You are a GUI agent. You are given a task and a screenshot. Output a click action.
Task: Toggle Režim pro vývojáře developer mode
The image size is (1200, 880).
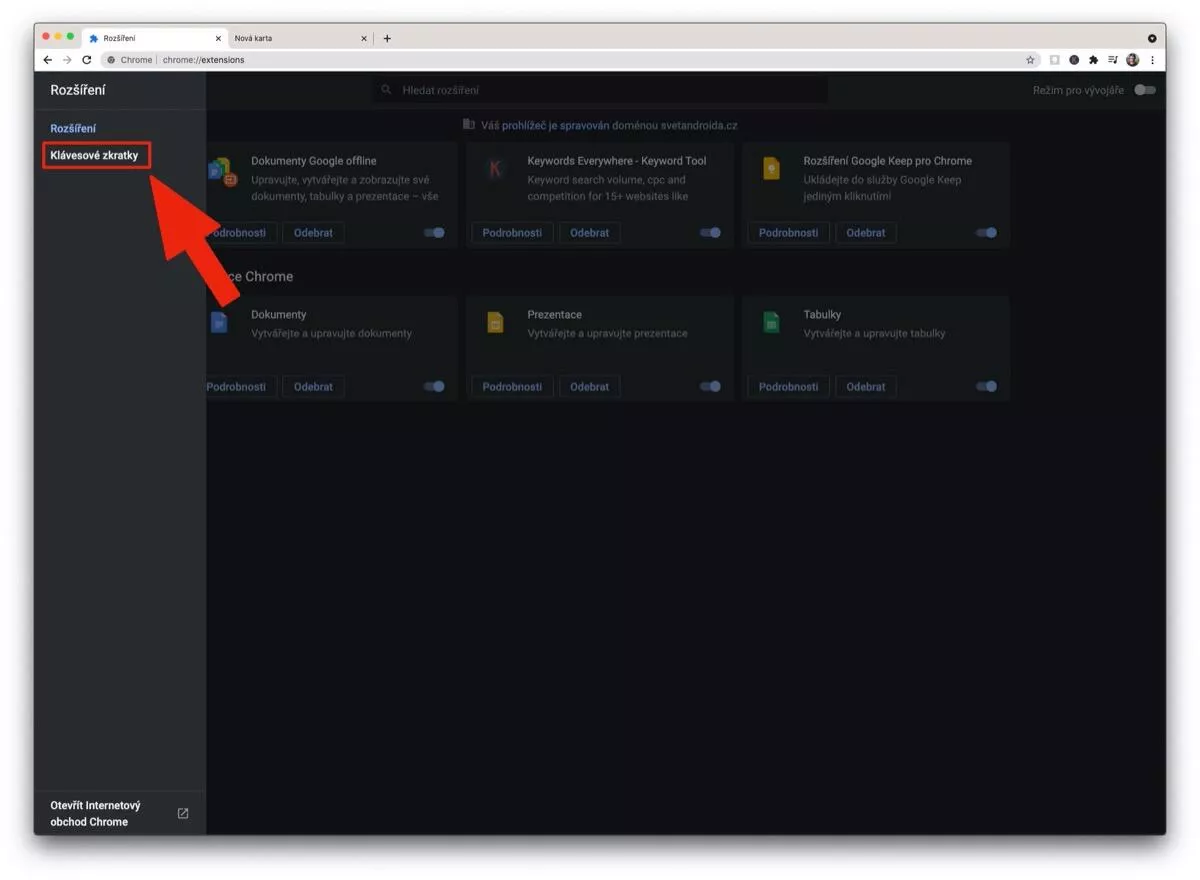click(1145, 90)
